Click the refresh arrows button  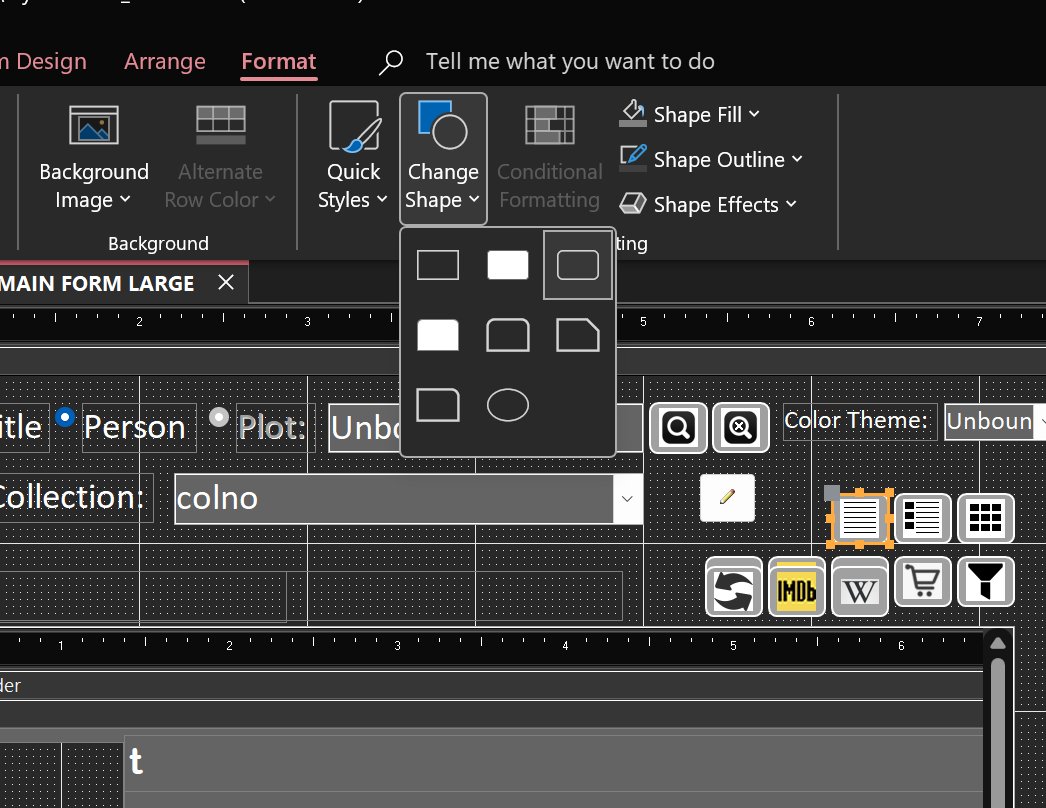point(734,588)
